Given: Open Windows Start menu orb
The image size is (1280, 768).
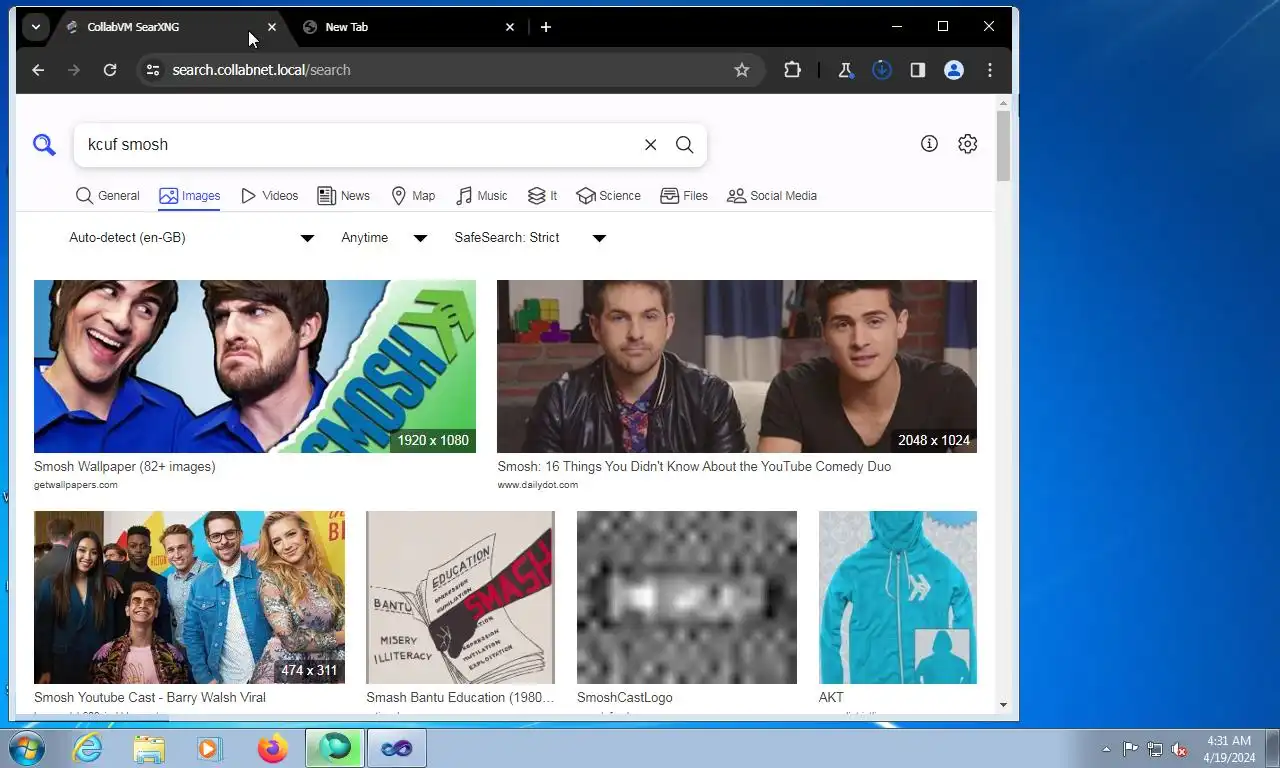Looking at the screenshot, I should click(x=26, y=748).
